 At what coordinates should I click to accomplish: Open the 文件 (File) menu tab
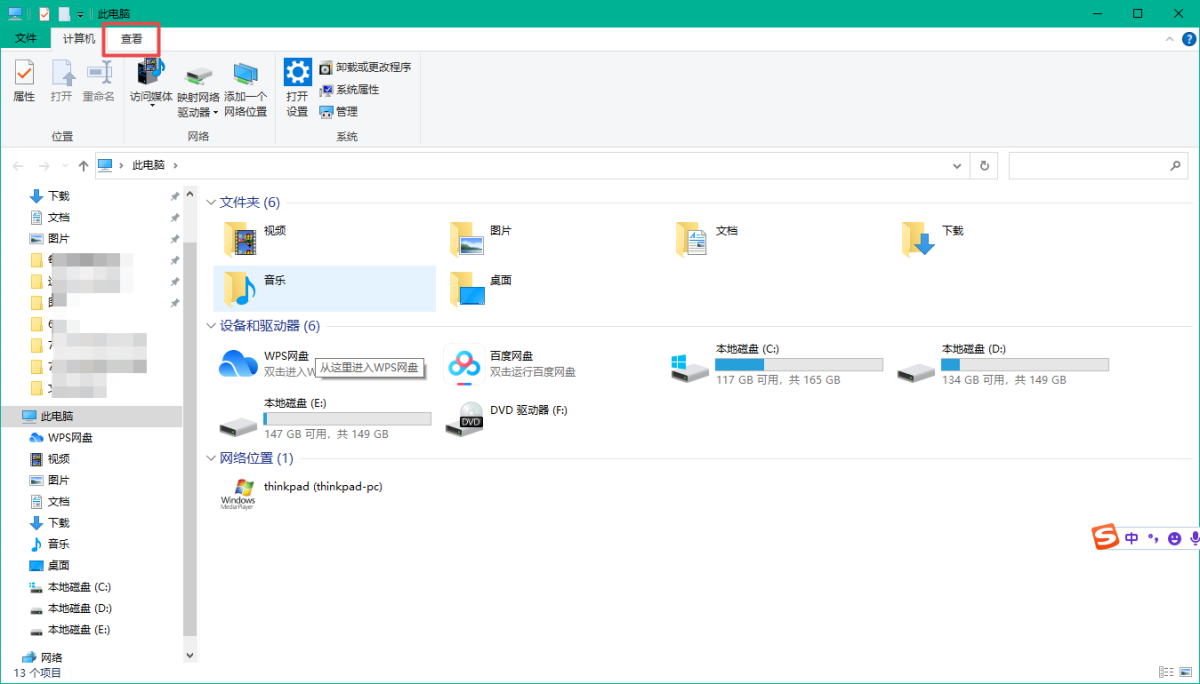click(26, 39)
